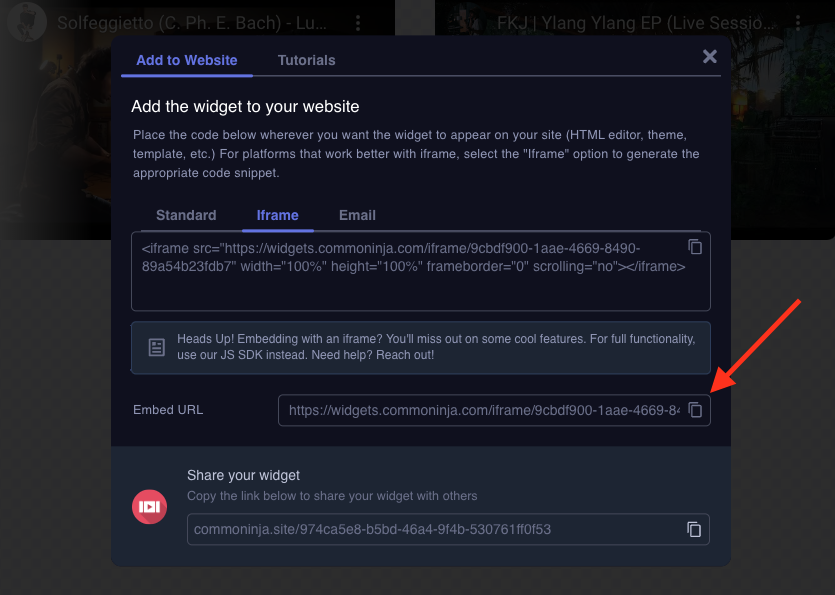Open the FKJ video three-dot menu
Screen dimensions: 835x595
(797, 22)
